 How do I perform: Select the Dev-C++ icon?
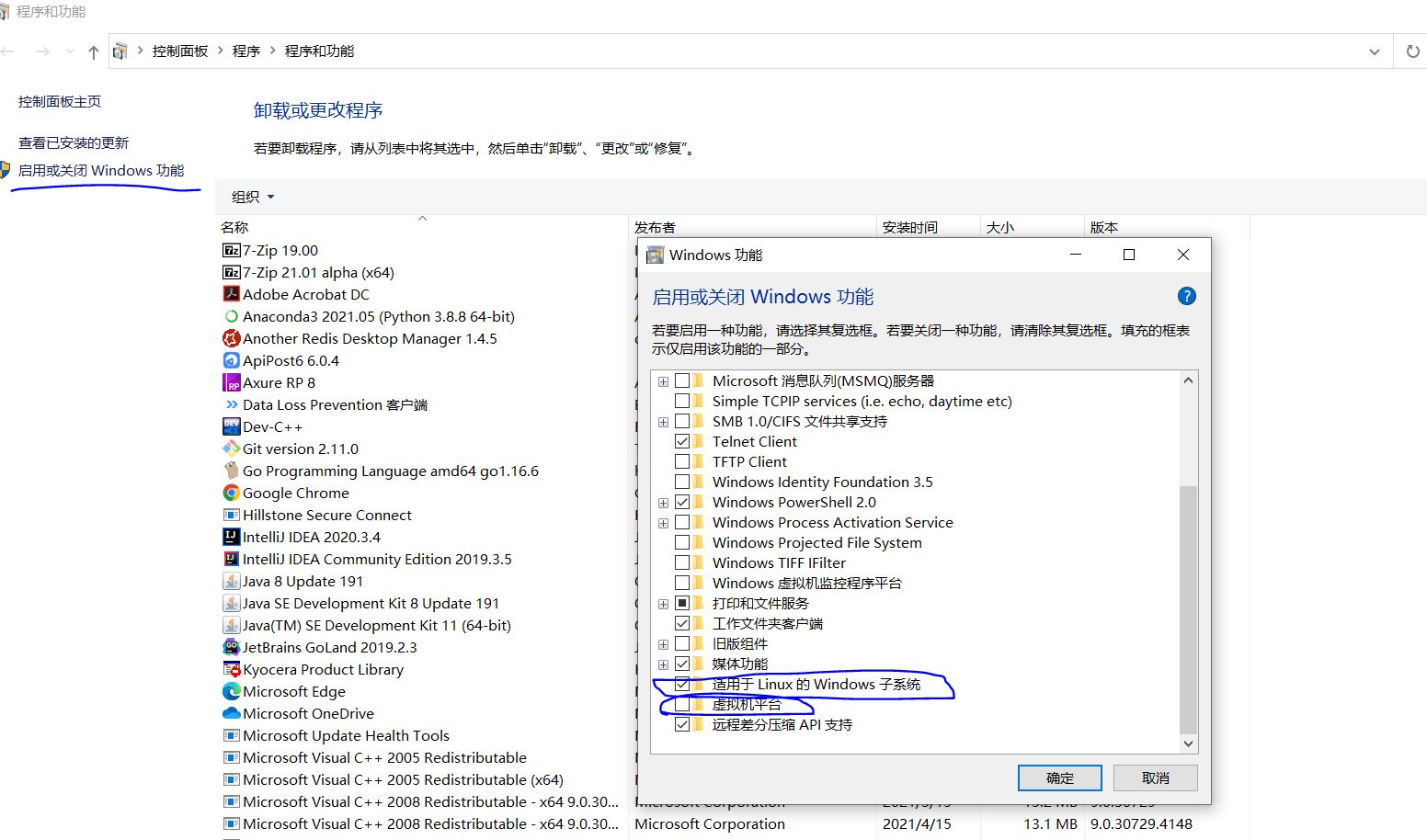(232, 426)
